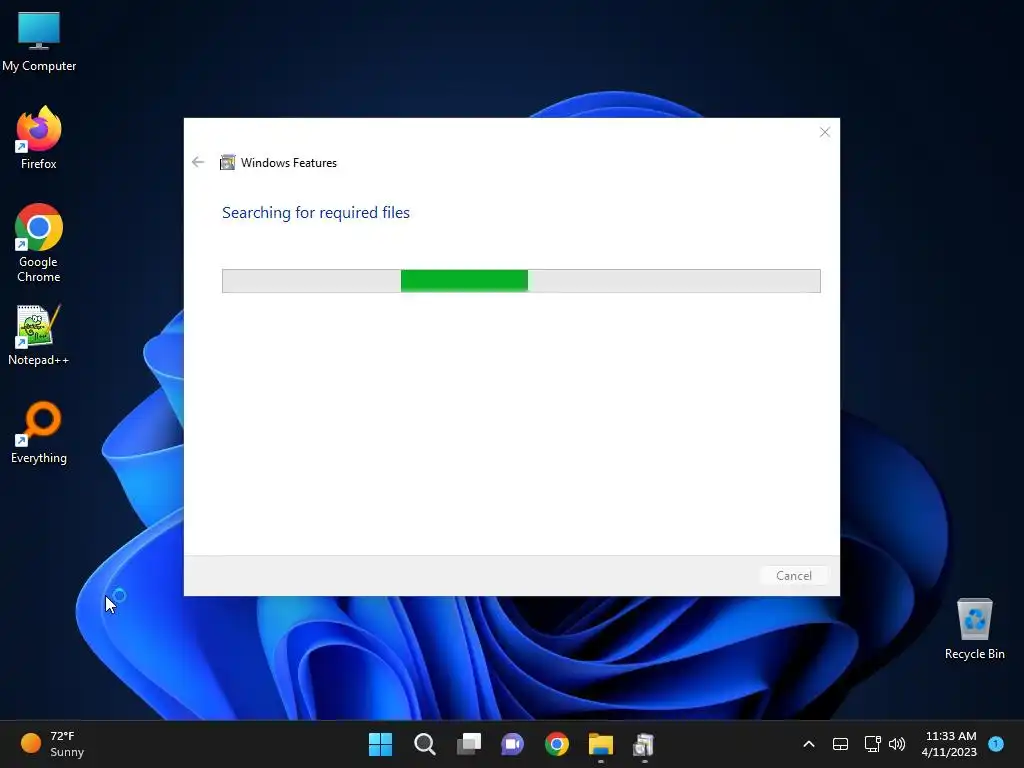
Task: Open the Chat app on taskbar
Action: [x=513, y=744]
